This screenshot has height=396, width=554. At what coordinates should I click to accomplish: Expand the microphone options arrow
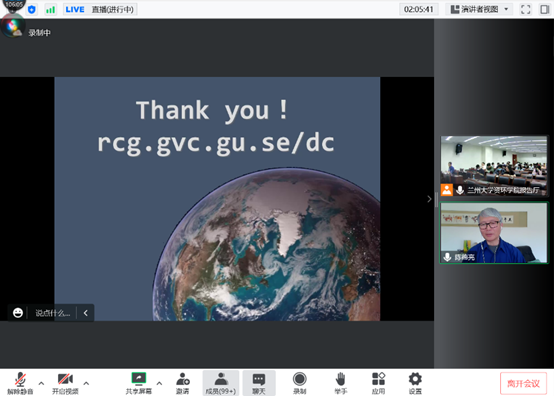coord(41,383)
